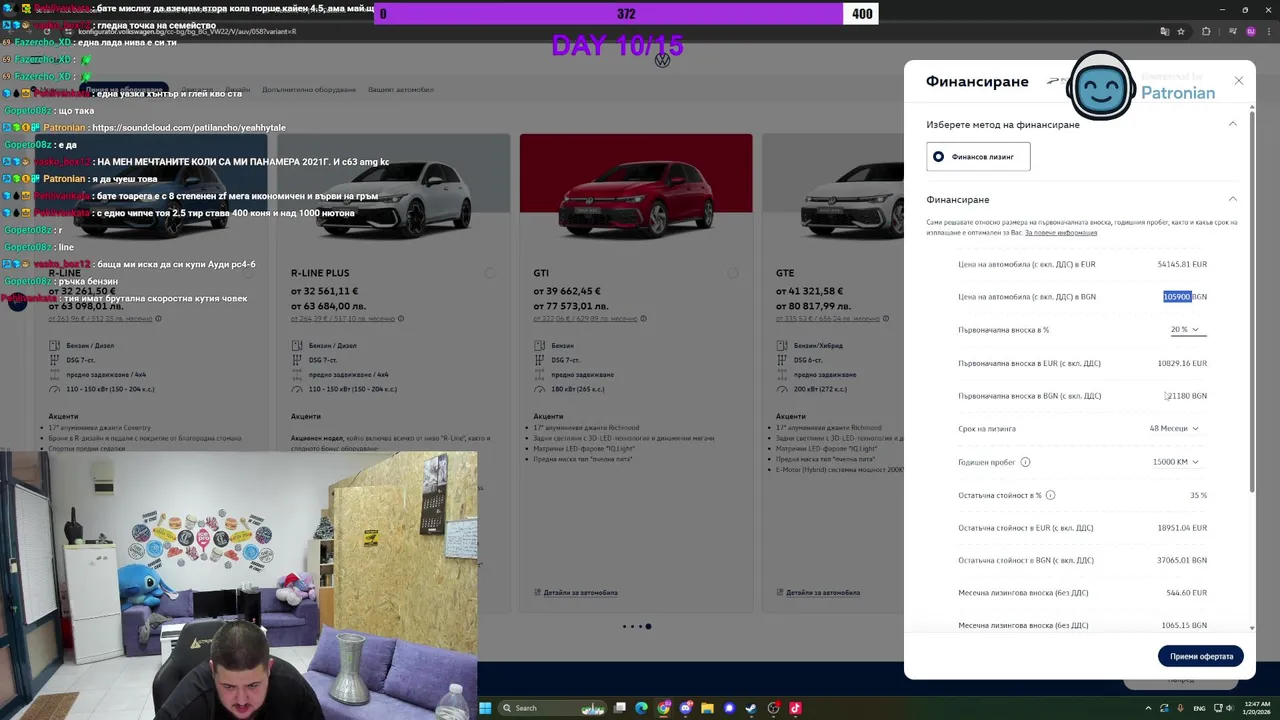Open Steam from the taskbar
This screenshot has width=1280, height=720.
point(751,708)
